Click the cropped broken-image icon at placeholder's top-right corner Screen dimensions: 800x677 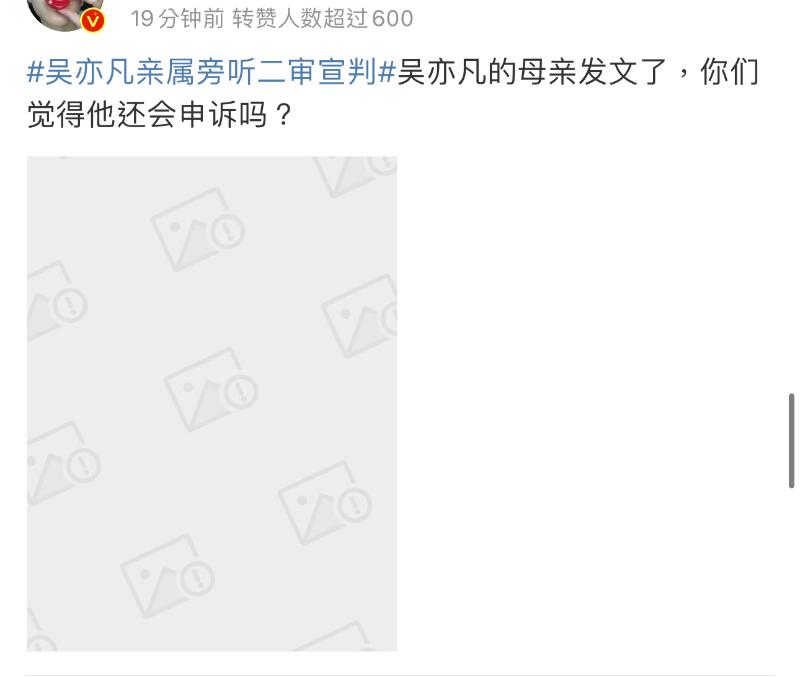tap(355, 176)
